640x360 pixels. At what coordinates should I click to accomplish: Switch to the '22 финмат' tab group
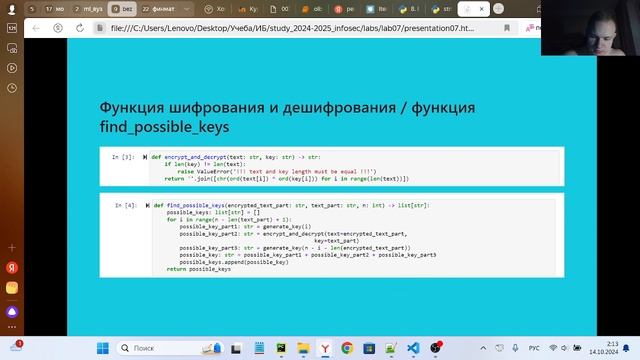pos(158,9)
